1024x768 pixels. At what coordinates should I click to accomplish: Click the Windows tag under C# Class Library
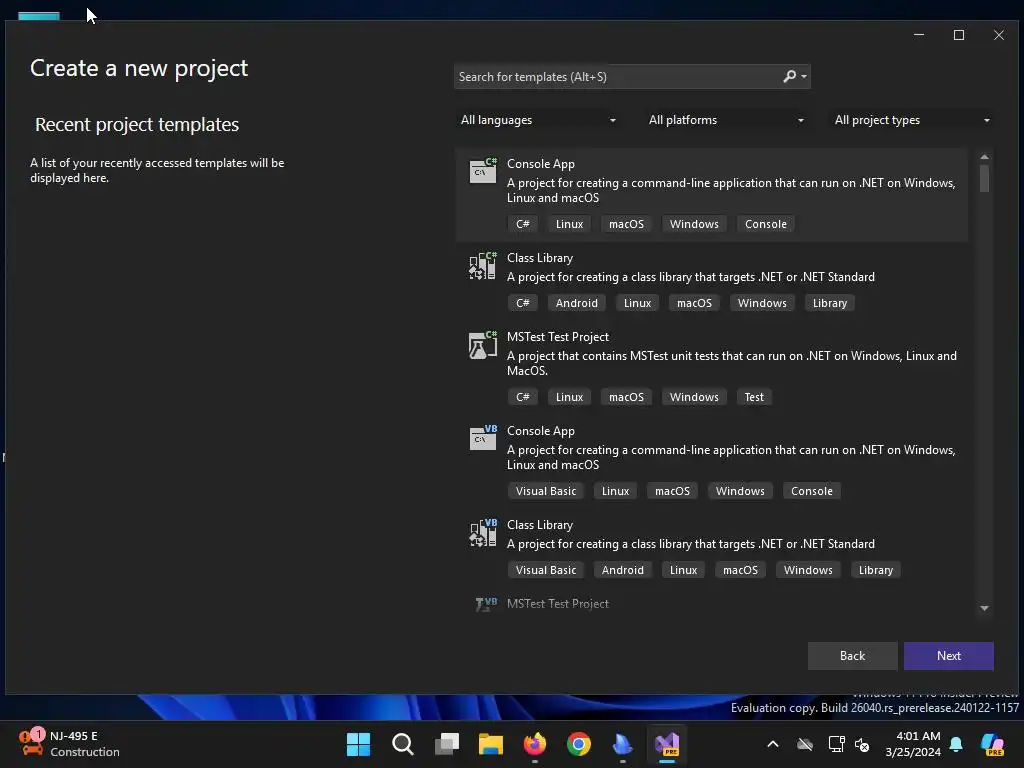(x=762, y=303)
